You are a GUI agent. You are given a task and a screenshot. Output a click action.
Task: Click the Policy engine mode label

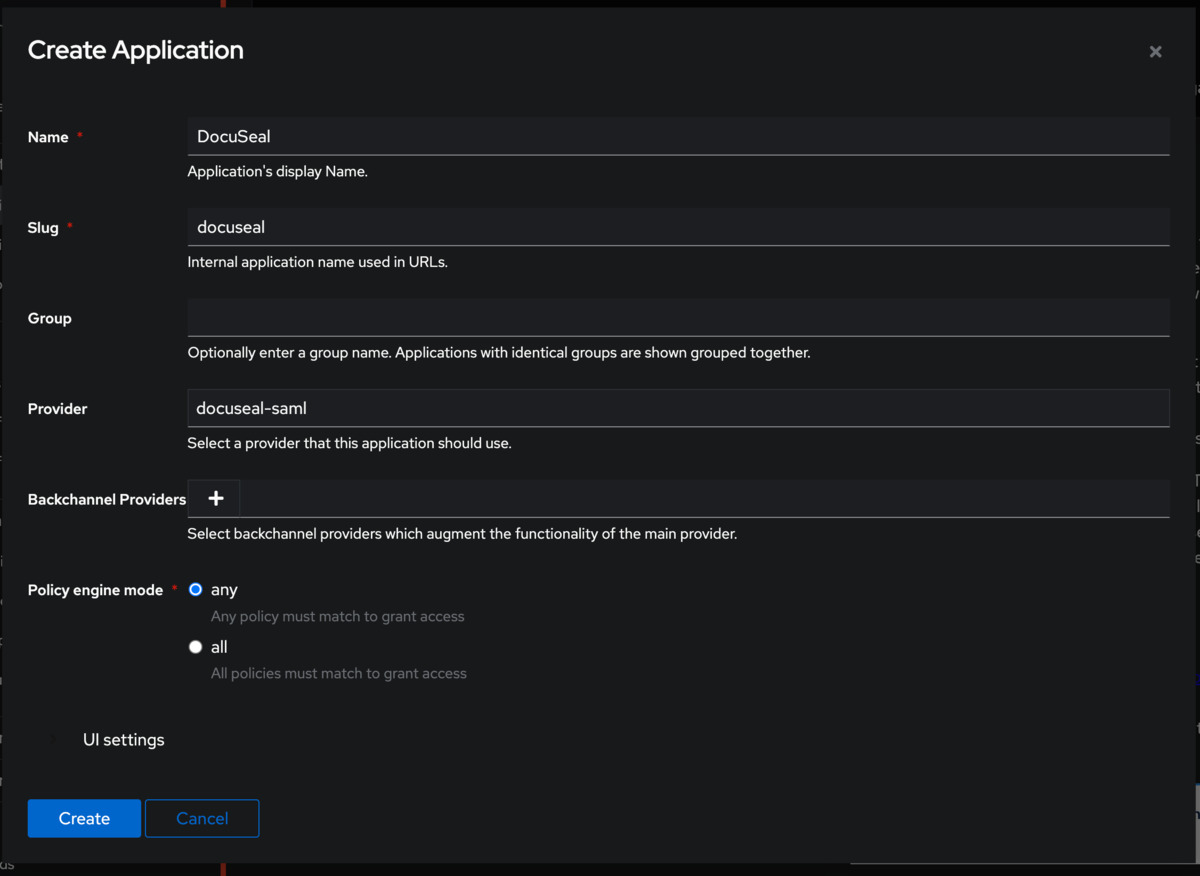click(95, 590)
